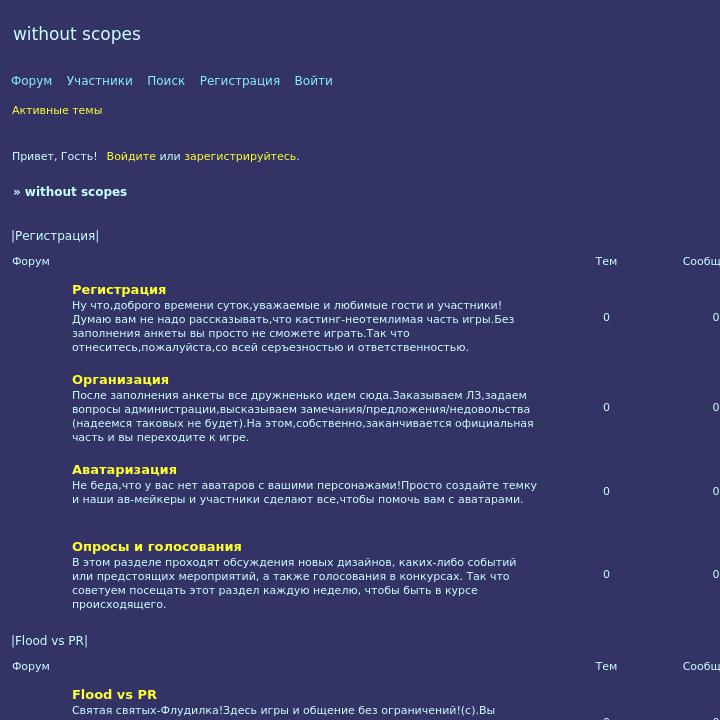This screenshot has width=720, height=720.
Task: Click the |Flood vs PR| category heading
Action: coord(50,641)
